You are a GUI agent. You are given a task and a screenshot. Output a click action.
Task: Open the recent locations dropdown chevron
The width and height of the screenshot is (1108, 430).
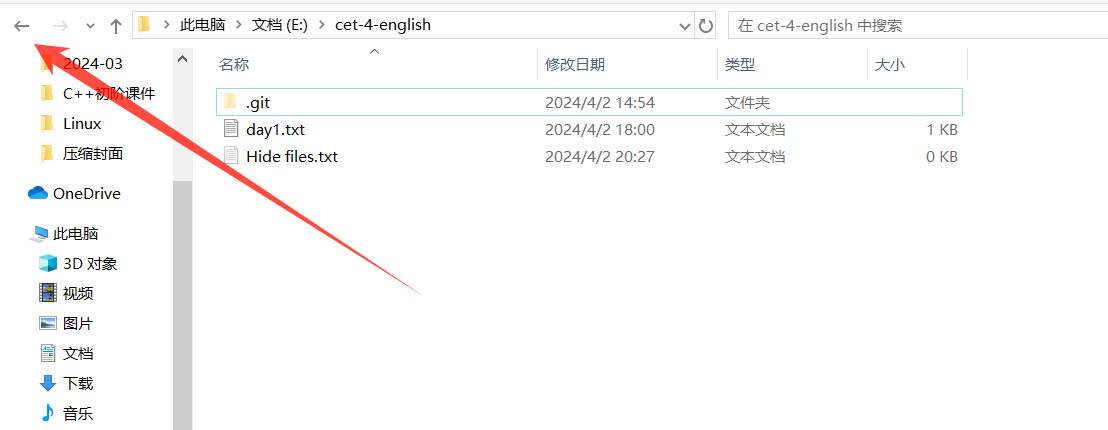pyautogui.click(x=90, y=27)
